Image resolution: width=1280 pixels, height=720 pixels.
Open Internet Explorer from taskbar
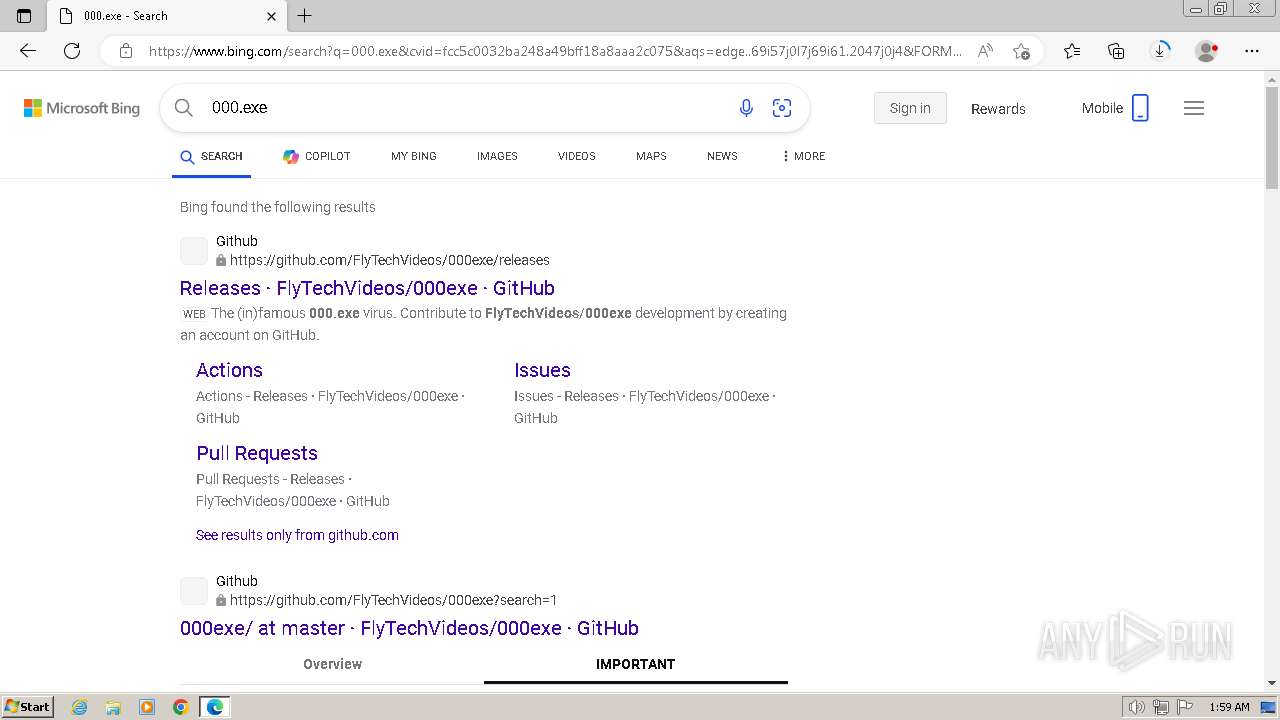tap(80, 707)
